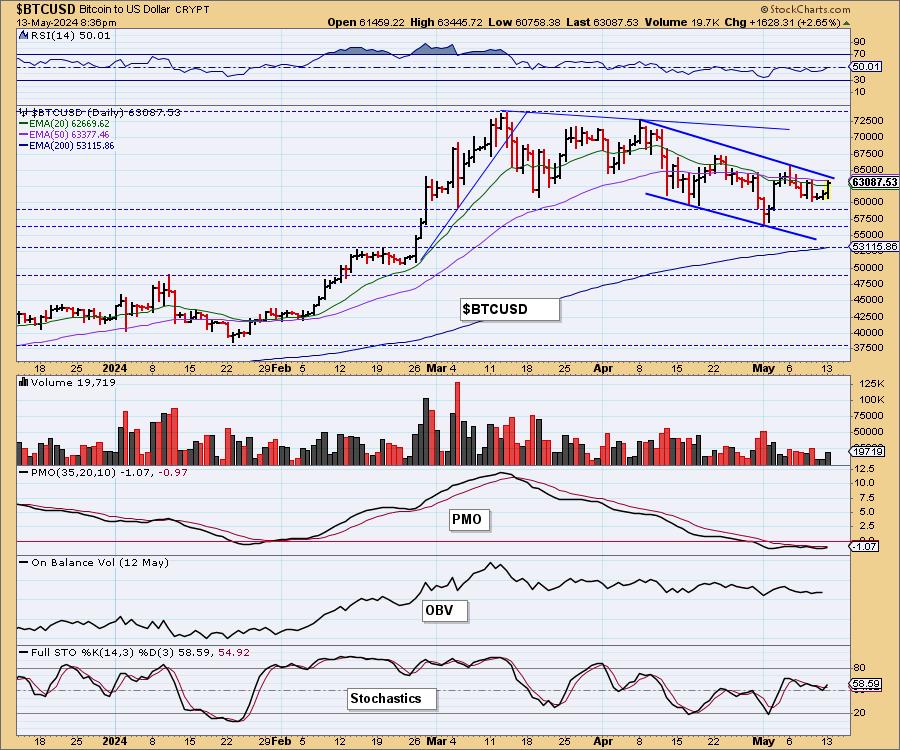Viewport: 900px width, 750px height.
Task: Click the Open 61459.22 value
Action: [x=366, y=22]
